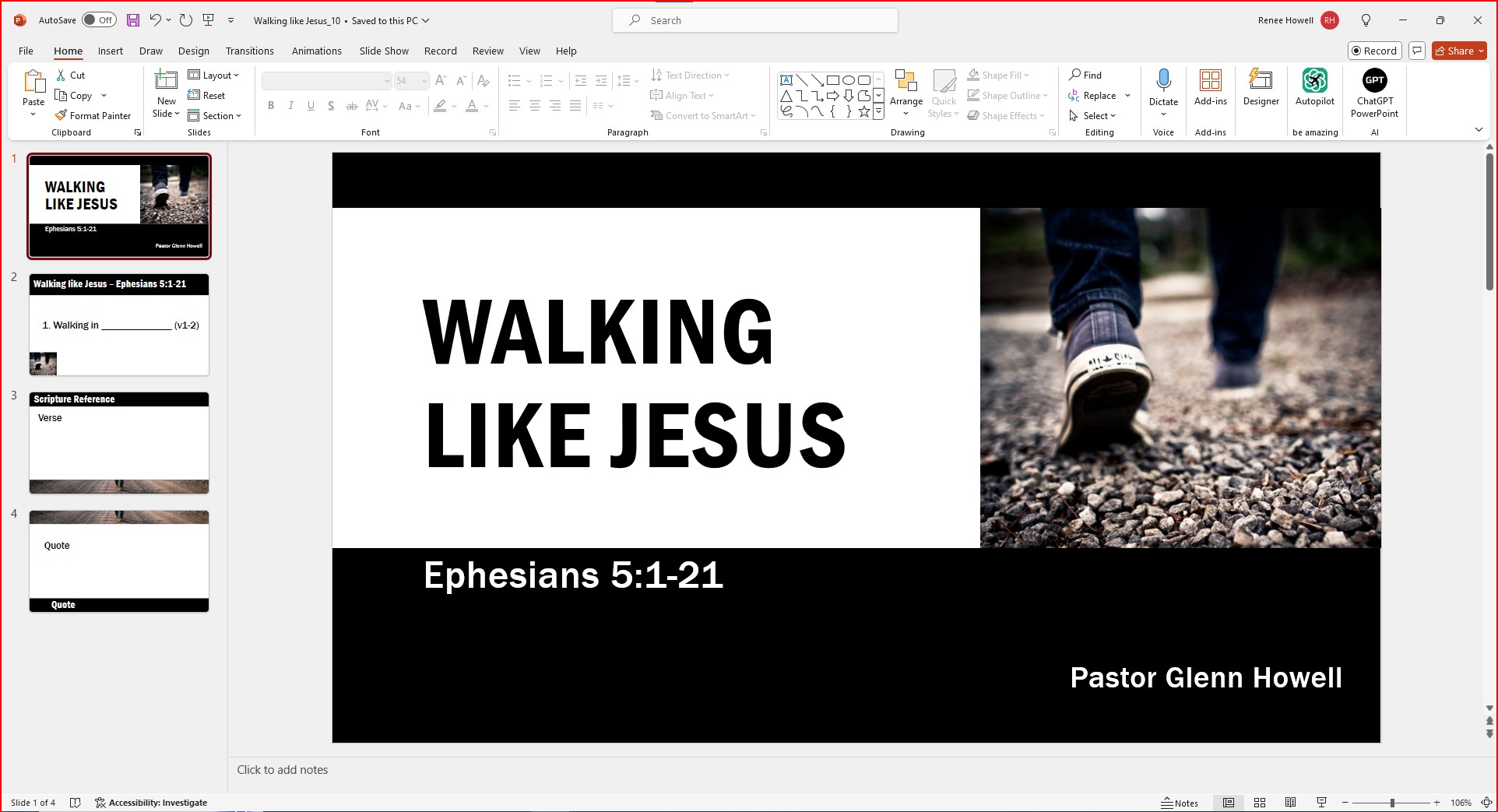This screenshot has width=1498, height=812.
Task: Open the Review menu
Action: pyautogui.click(x=487, y=51)
